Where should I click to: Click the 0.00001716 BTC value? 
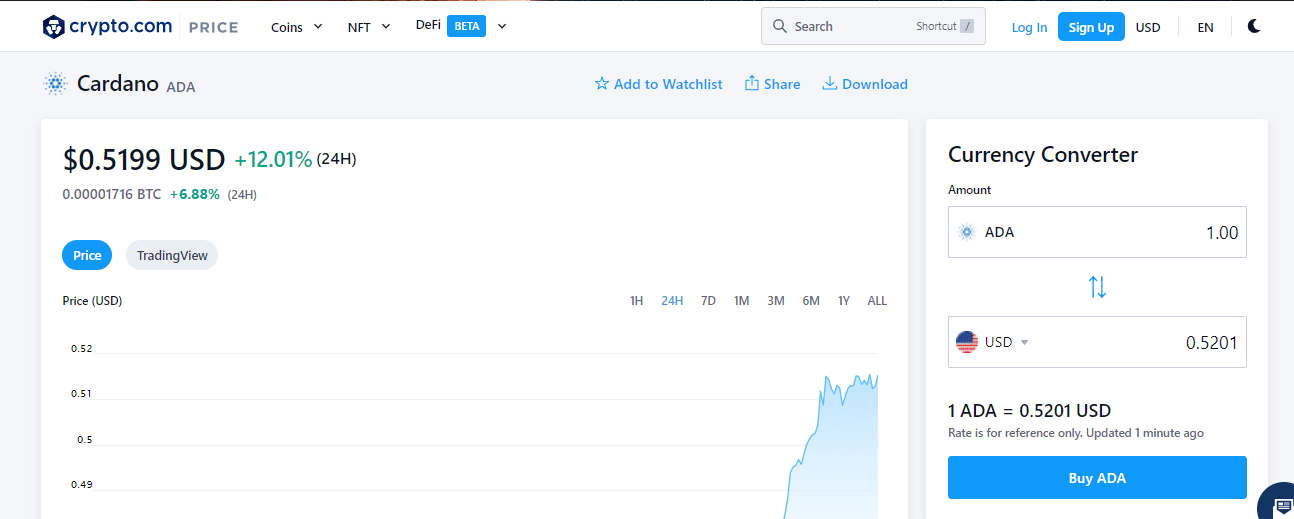[x=111, y=194]
